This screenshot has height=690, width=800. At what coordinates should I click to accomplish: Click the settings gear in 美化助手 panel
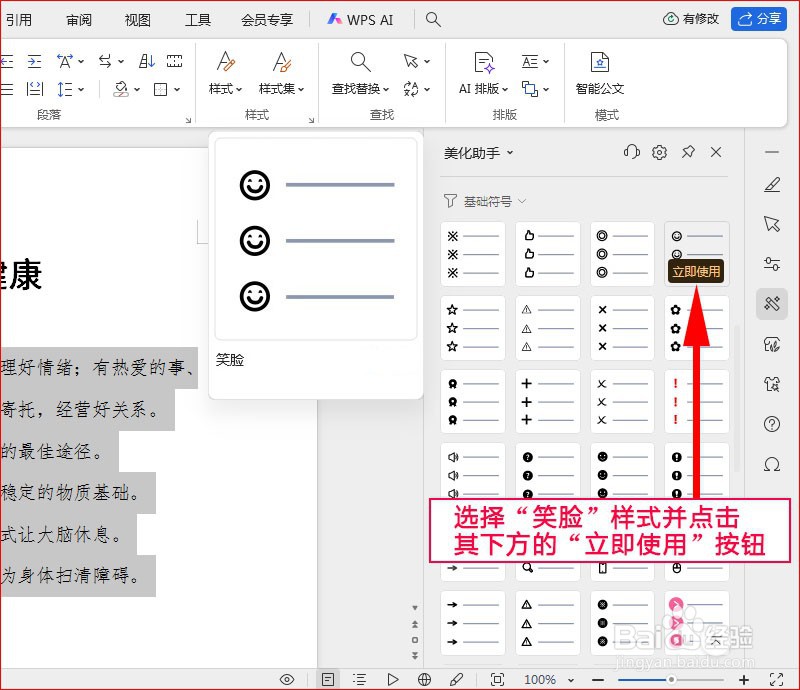pyautogui.click(x=659, y=152)
